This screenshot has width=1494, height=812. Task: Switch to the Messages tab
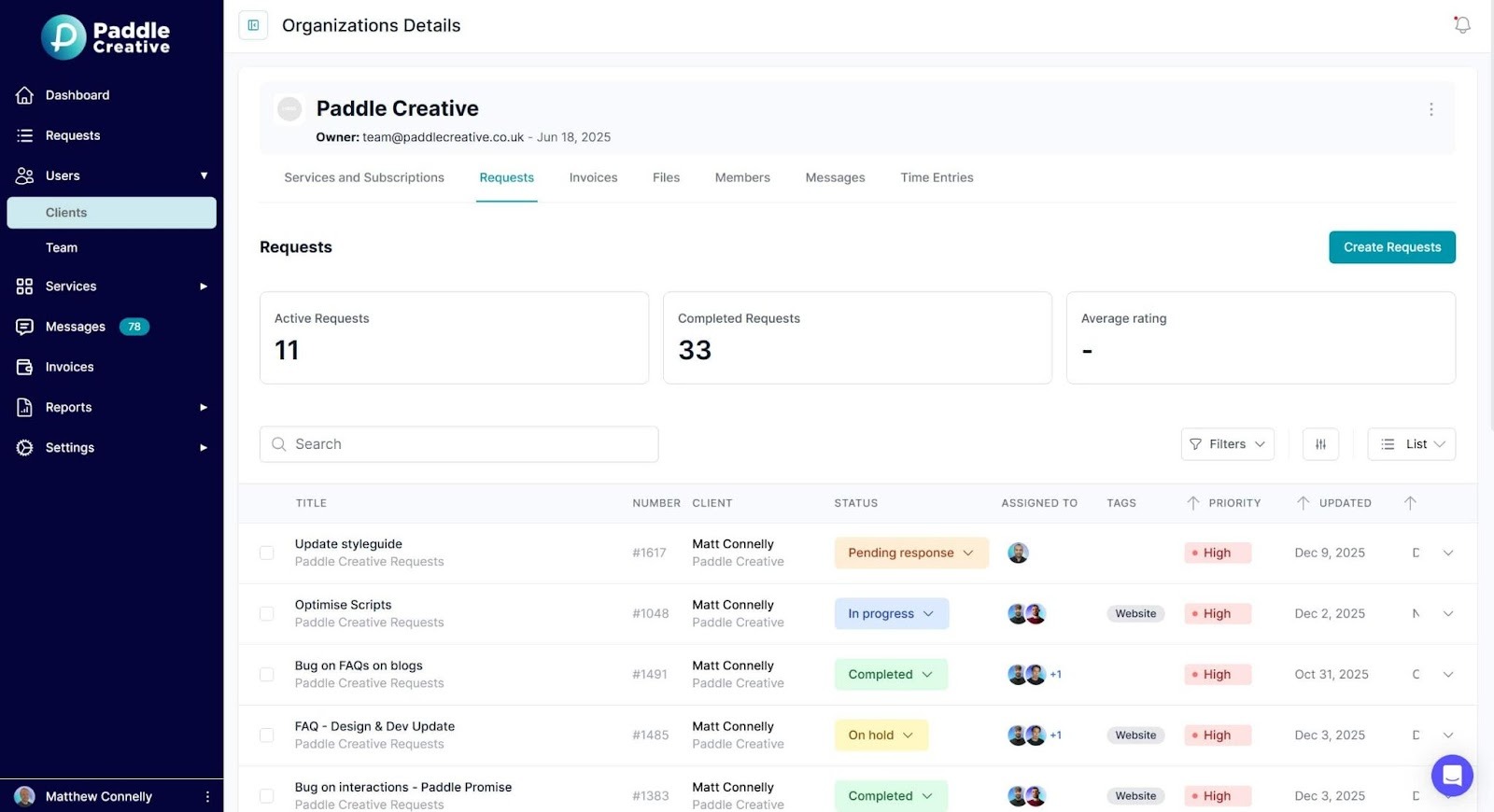pos(835,177)
